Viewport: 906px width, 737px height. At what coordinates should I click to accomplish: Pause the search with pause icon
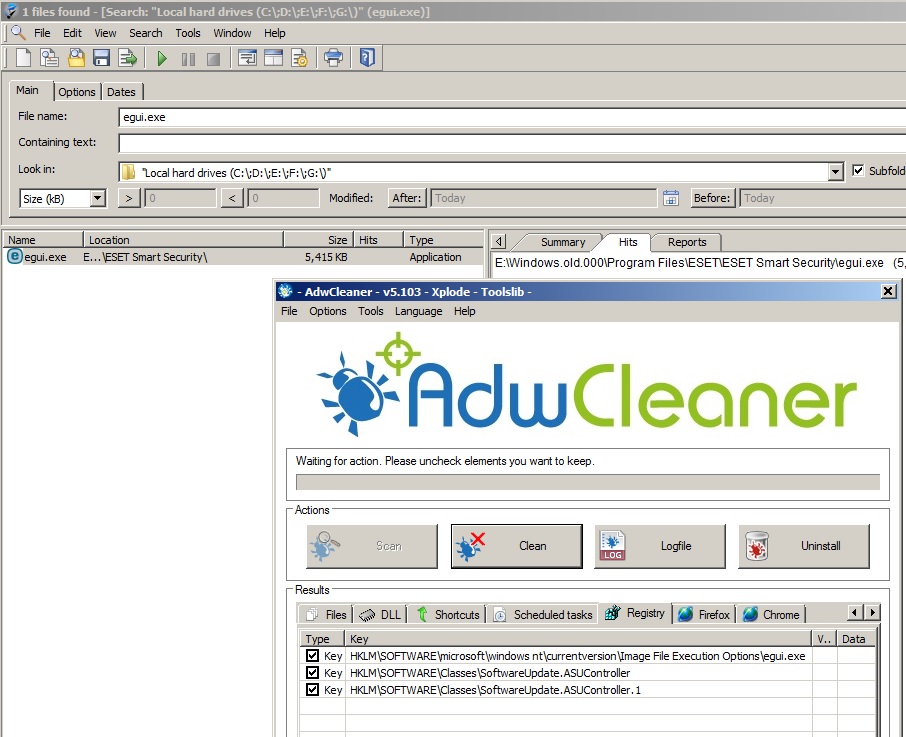click(x=188, y=59)
